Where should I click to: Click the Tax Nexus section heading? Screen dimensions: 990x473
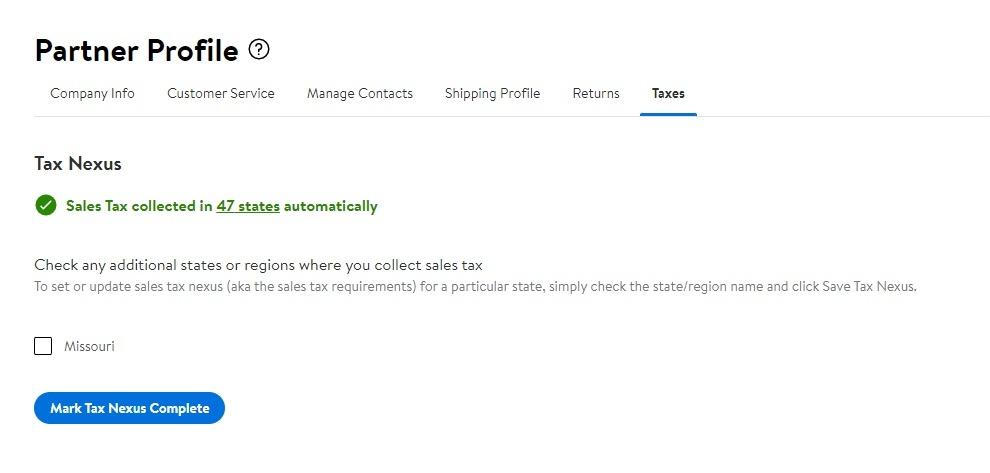pos(78,163)
